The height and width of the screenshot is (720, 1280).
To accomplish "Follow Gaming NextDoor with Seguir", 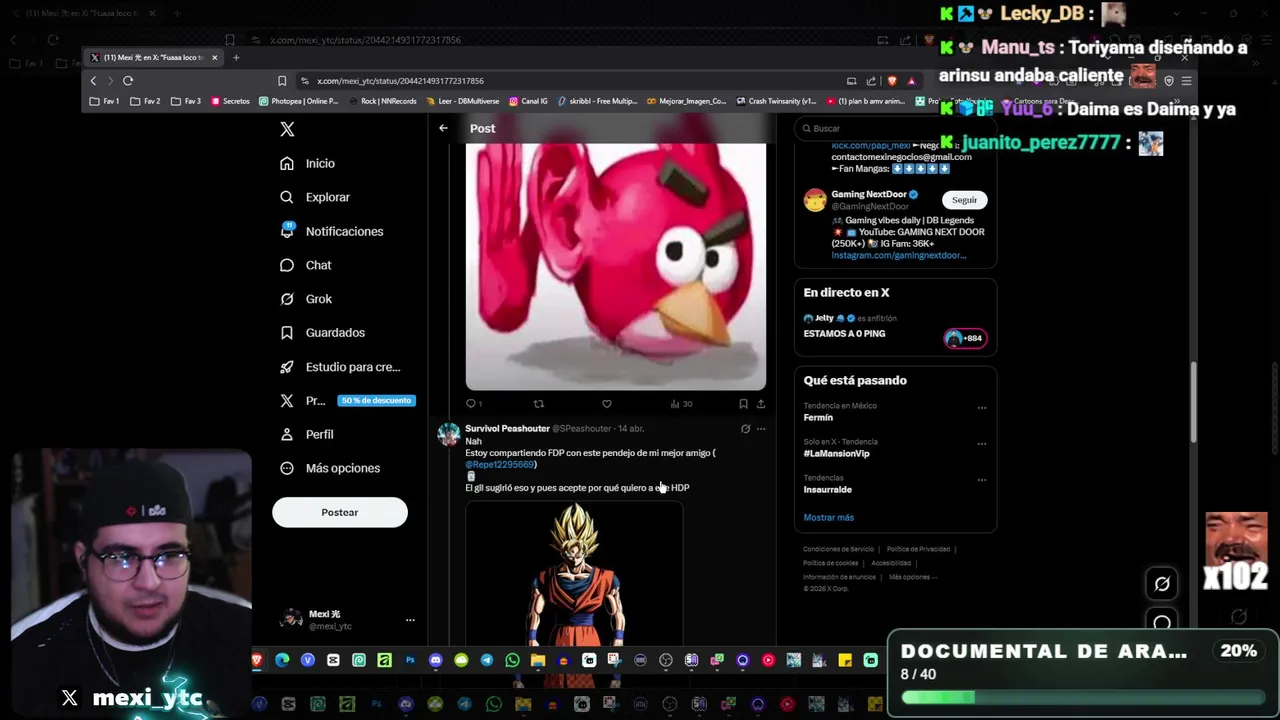I will point(964,200).
